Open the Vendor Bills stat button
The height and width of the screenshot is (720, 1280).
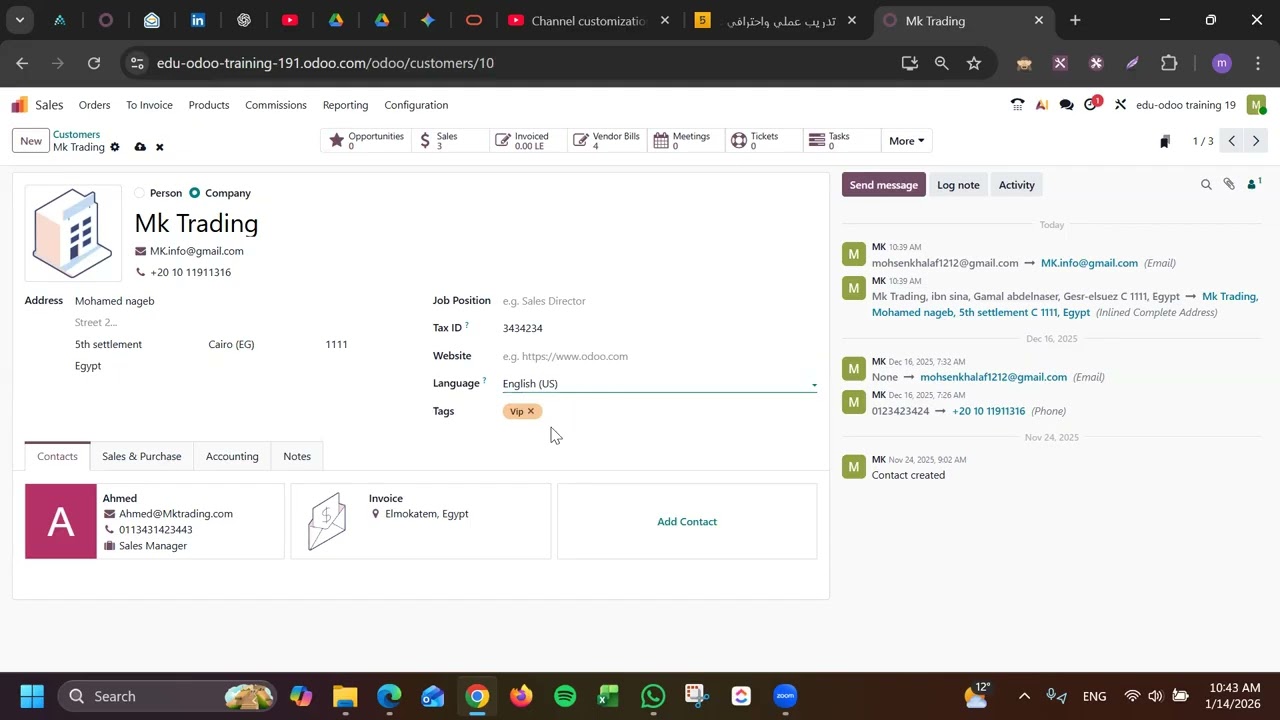608,141
